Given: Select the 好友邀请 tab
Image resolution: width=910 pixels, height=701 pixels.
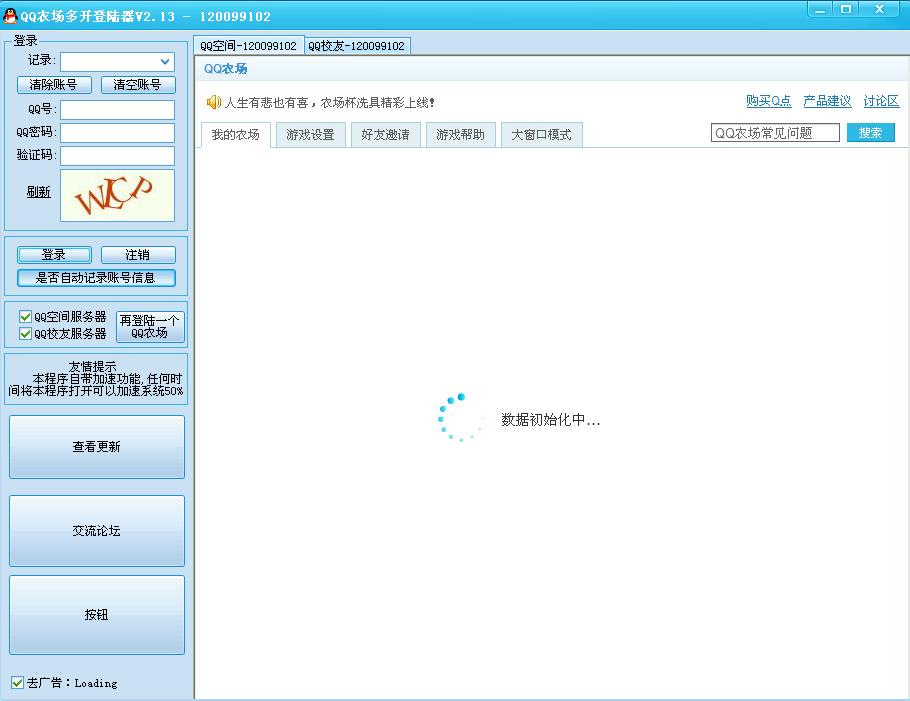Looking at the screenshot, I should (385, 135).
